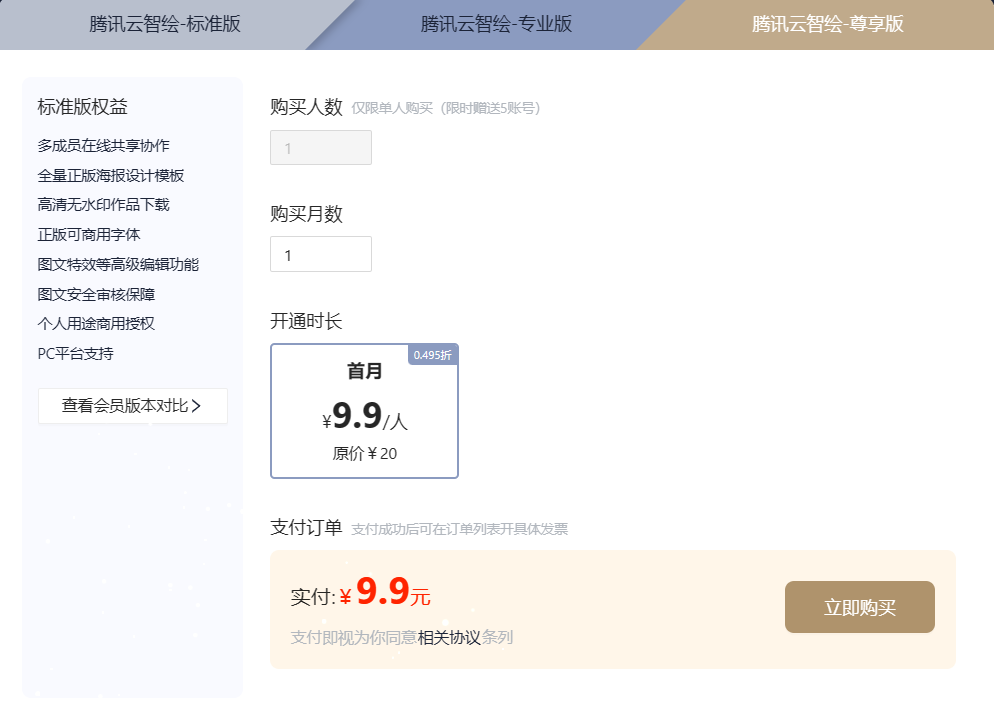
Task: Open the 相关协议 link
Action: tap(449, 638)
